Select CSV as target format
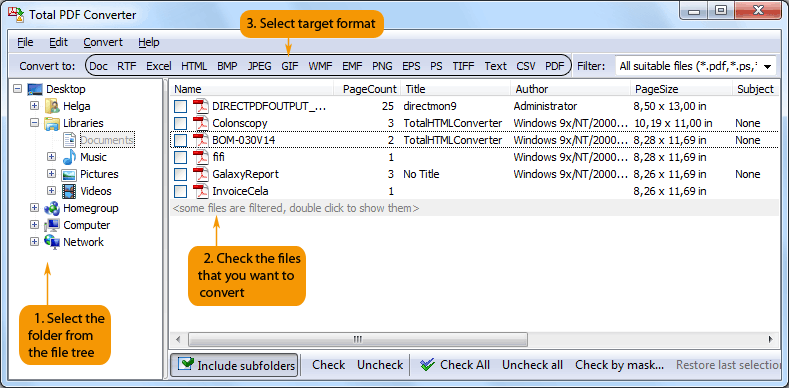 pyautogui.click(x=526, y=66)
